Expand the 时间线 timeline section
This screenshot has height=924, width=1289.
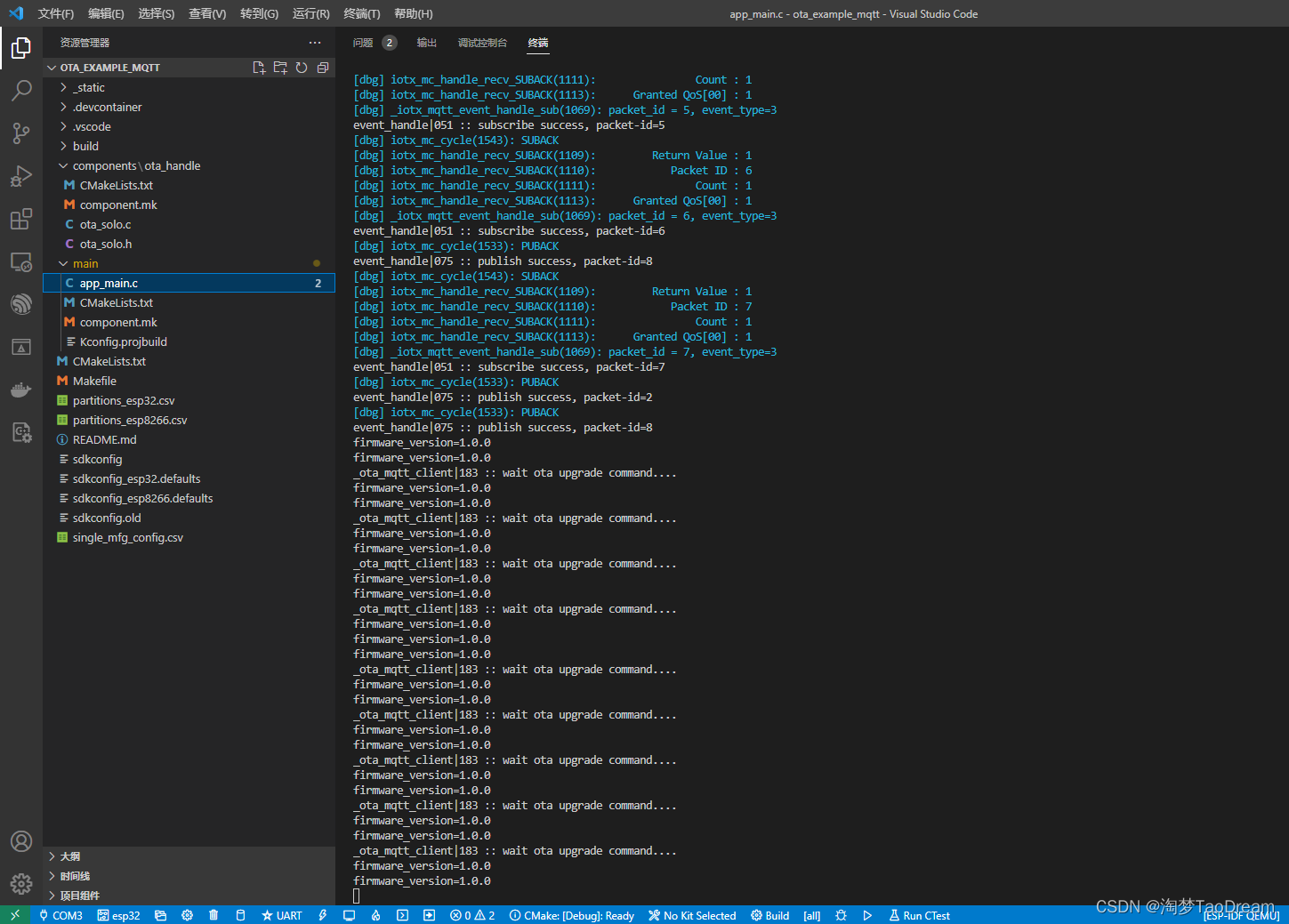(189, 876)
